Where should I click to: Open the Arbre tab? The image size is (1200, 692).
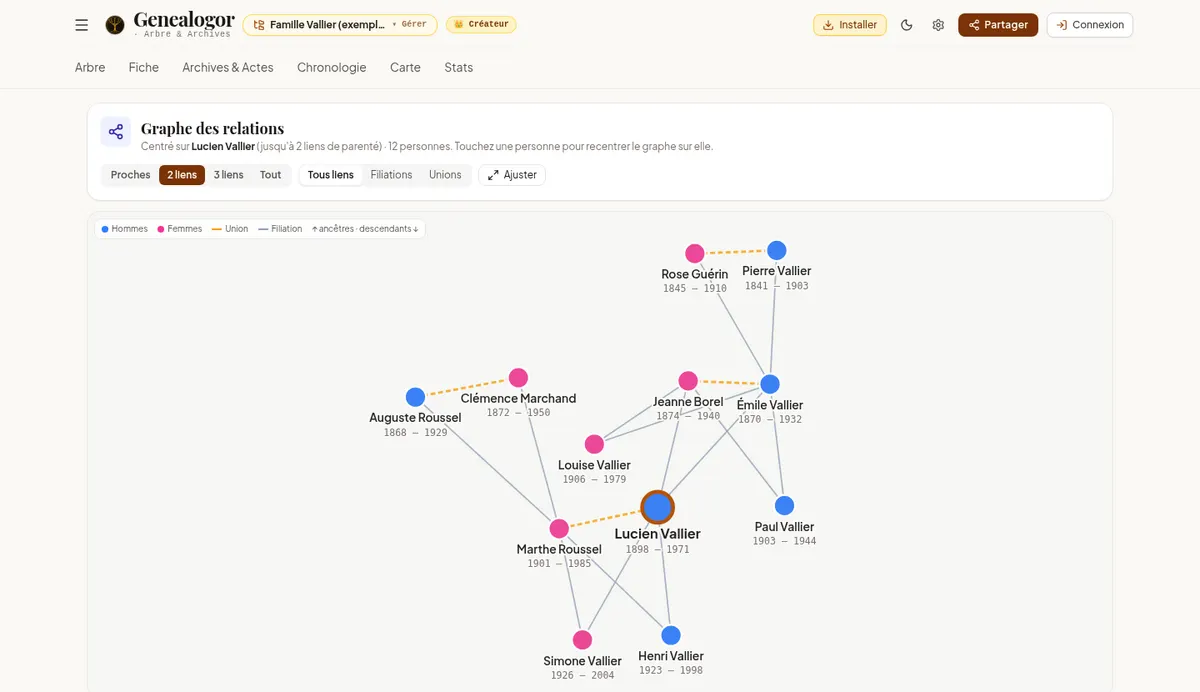pyautogui.click(x=90, y=68)
